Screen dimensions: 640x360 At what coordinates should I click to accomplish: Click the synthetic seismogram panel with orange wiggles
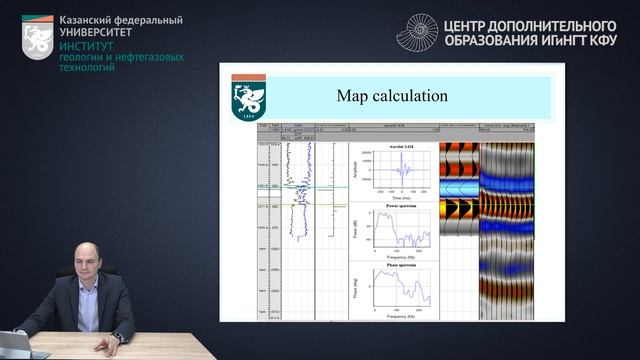[459, 189]
